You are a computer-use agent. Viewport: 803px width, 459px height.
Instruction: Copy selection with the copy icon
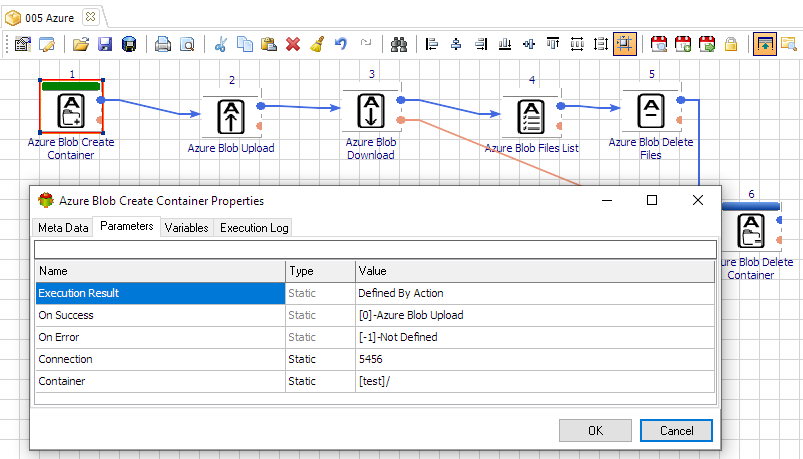click(245, 44)
